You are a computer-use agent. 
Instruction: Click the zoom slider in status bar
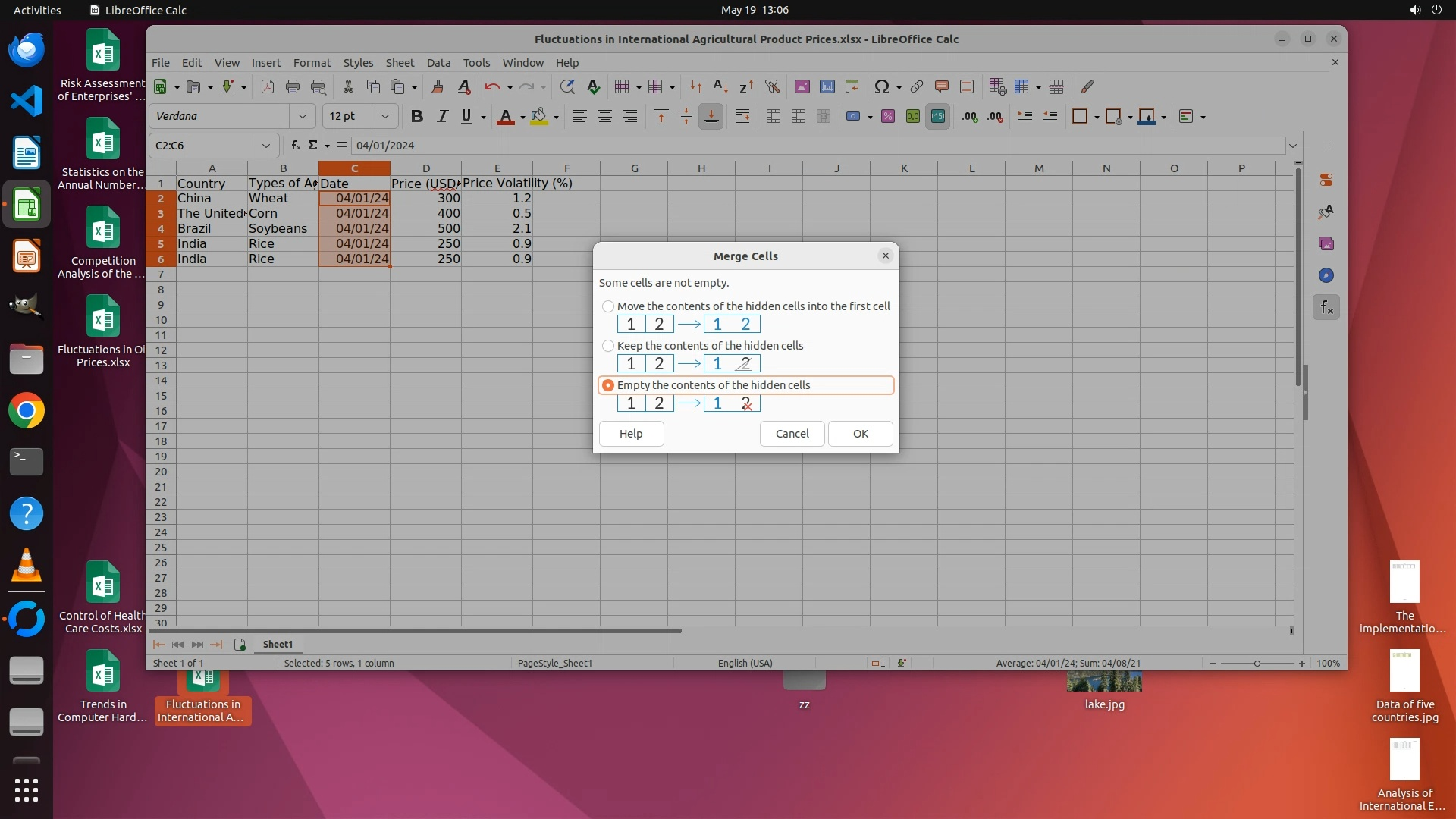pyautogui.click(x=1257, y=664)
